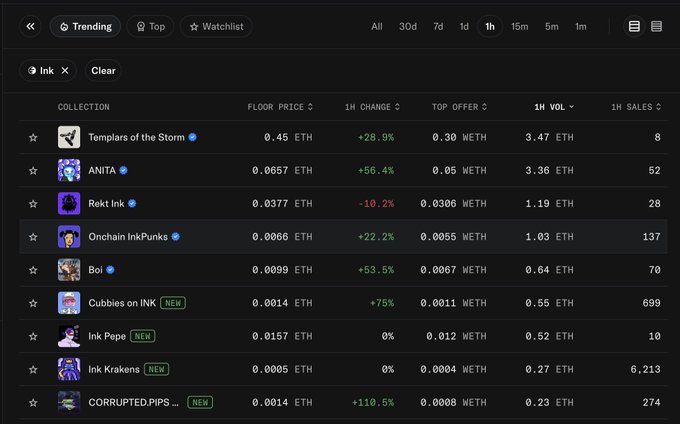Click 0.45 ETH floor price value
The width and height of the screenshot is (680, 424).
(x=288, y=137)
